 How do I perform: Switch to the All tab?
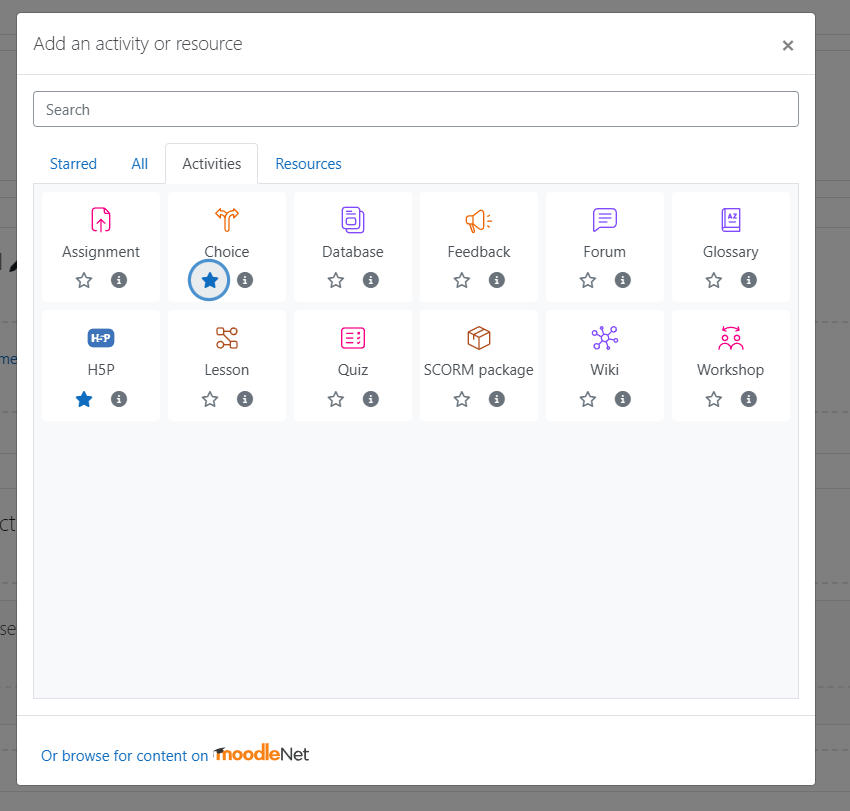point(139,164)
